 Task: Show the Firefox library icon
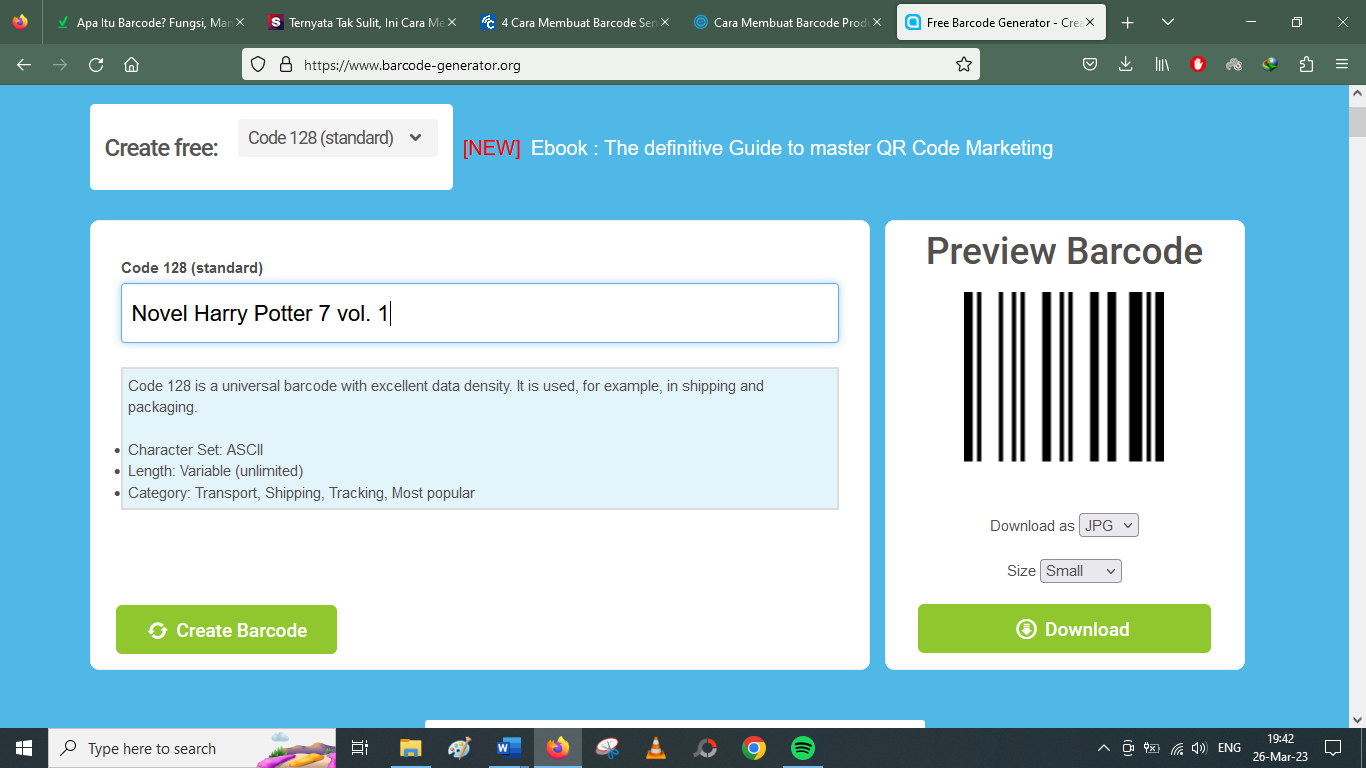(1162, 65)
